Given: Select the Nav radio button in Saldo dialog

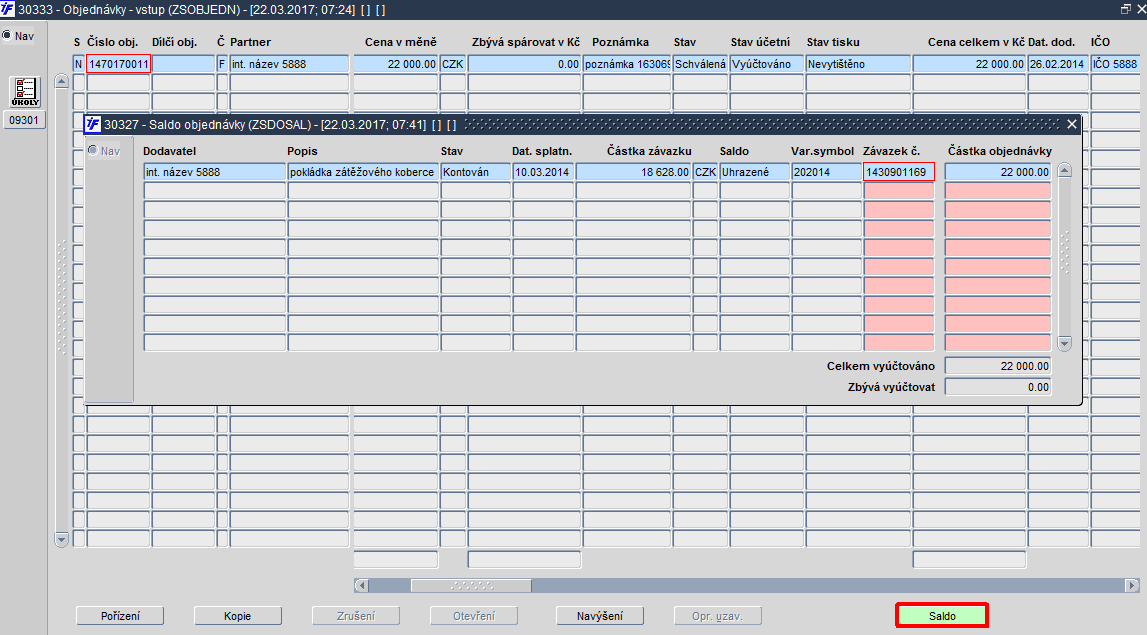Looking at the screenshot, I should pyautogui.click(x=93, y=150).
